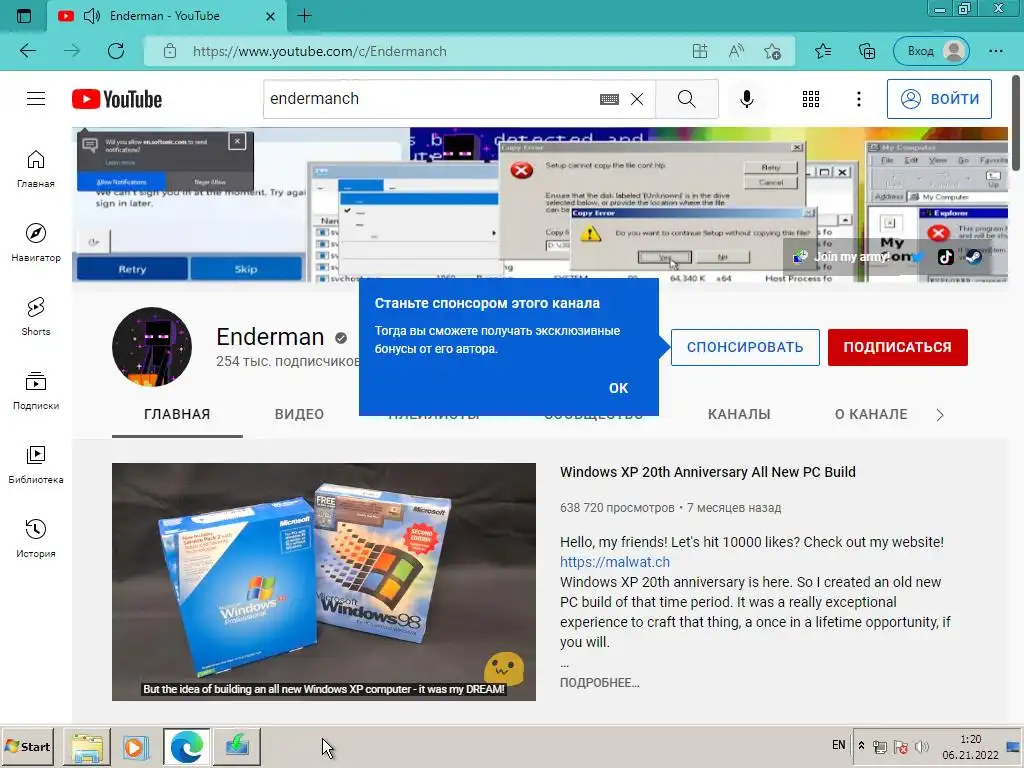Sign in with the ВОЙТИ button
Viewport: 1024px width, 768px height.
[x=939, y=99]
